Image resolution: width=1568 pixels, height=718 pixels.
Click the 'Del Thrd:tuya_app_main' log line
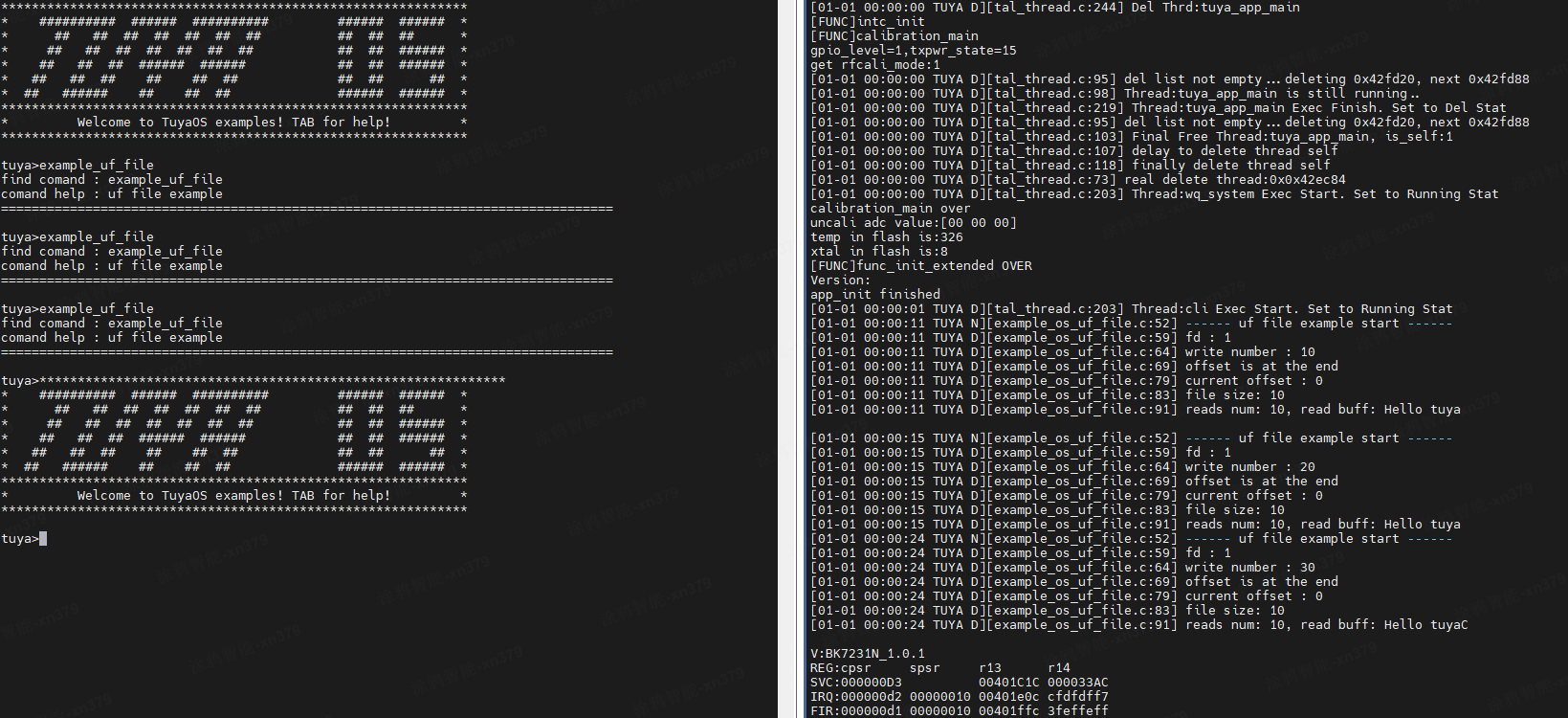tap(1055, 8)
